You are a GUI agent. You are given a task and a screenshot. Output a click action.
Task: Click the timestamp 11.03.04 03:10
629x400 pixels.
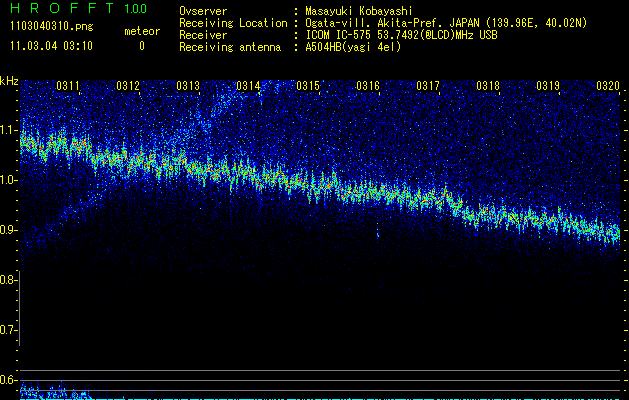click(x=51, y=46)
